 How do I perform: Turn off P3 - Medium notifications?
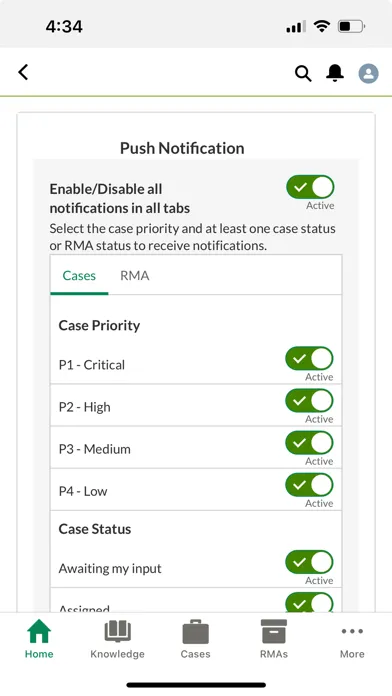pos(309,443)
